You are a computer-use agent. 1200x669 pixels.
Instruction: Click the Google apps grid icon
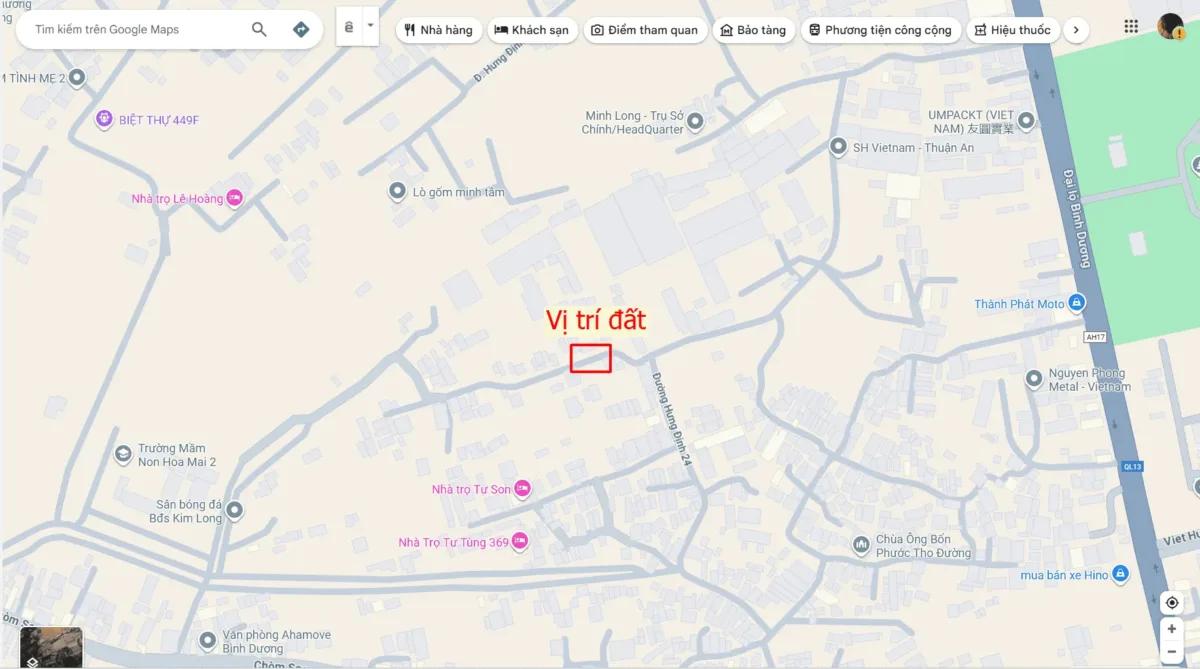point(1131,27)
